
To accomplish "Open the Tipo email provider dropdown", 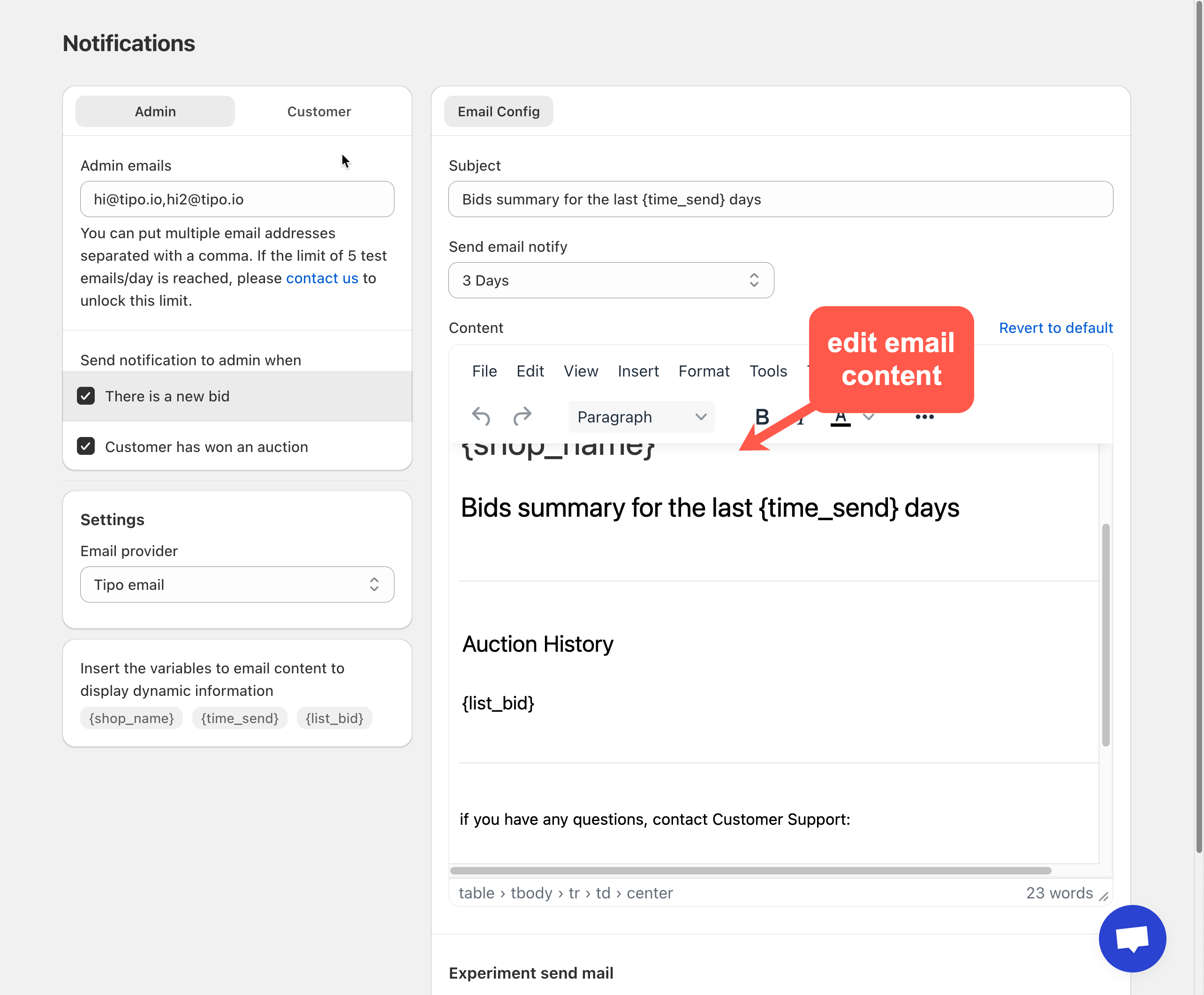I will (237, 585).
